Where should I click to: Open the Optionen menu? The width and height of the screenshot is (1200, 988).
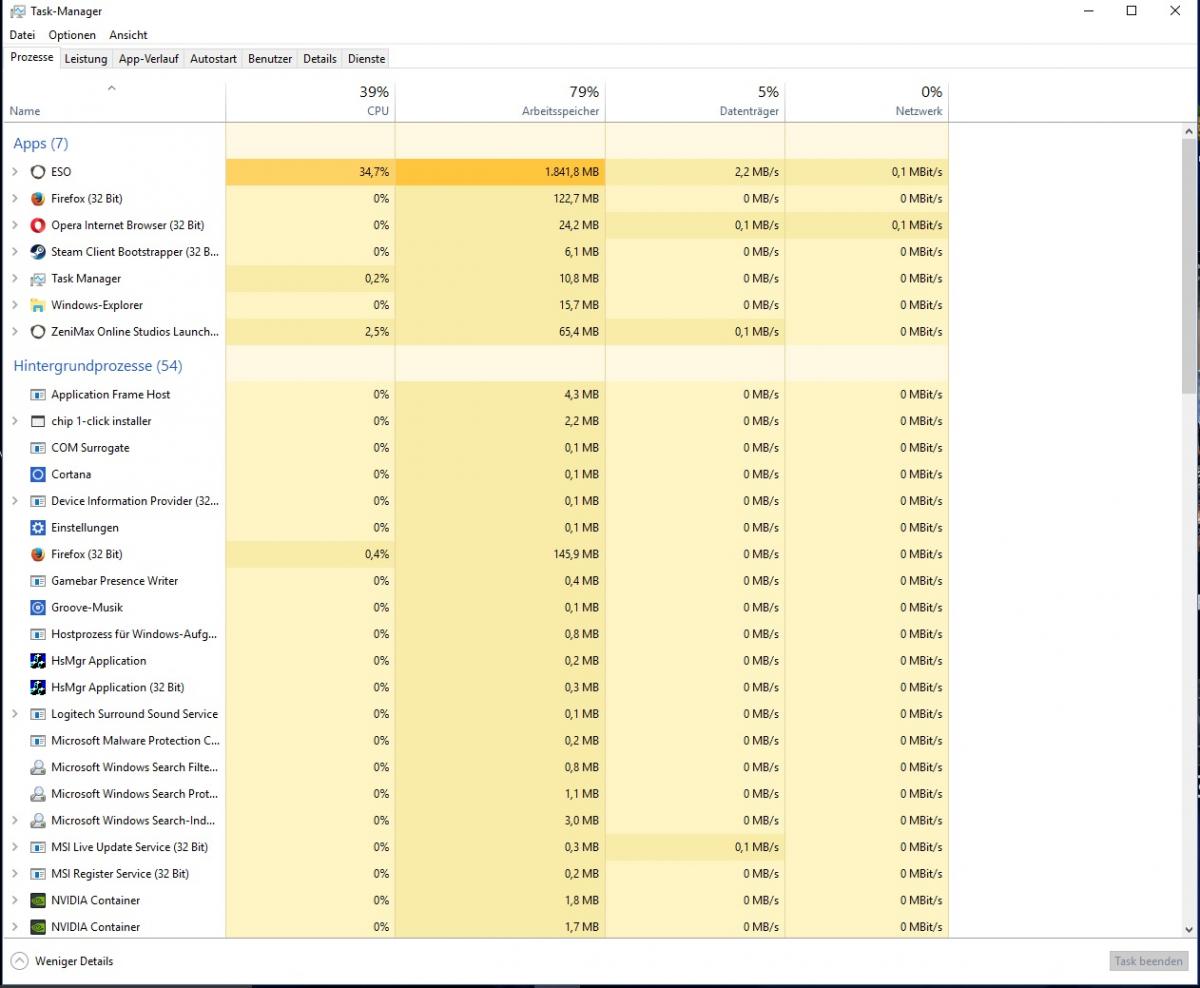(72, 35)
